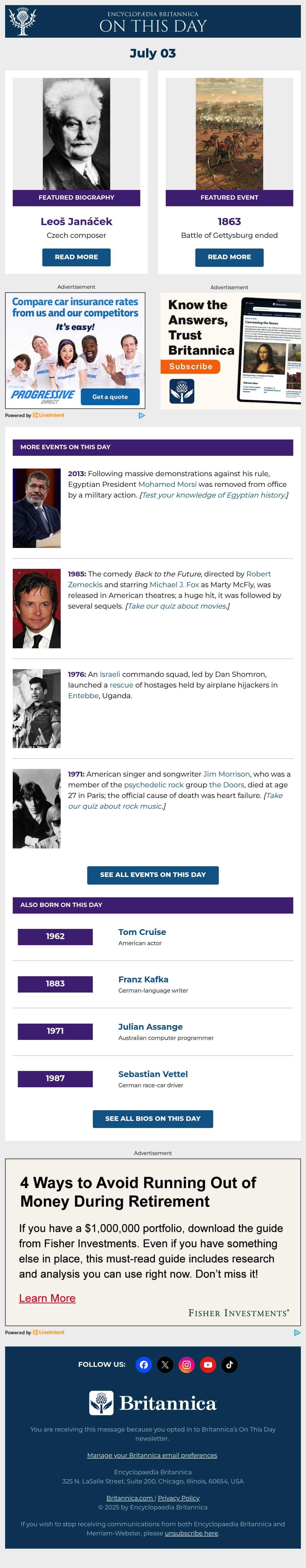The image size is (306, 1568).
Task: Click Get a quote in Progressive ad
Action: (x=110, y=397)
